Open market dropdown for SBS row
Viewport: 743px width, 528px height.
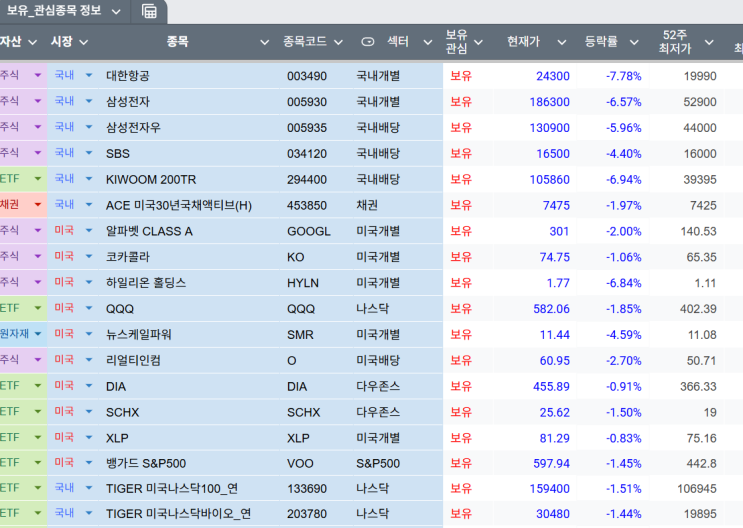pos(89,153)
